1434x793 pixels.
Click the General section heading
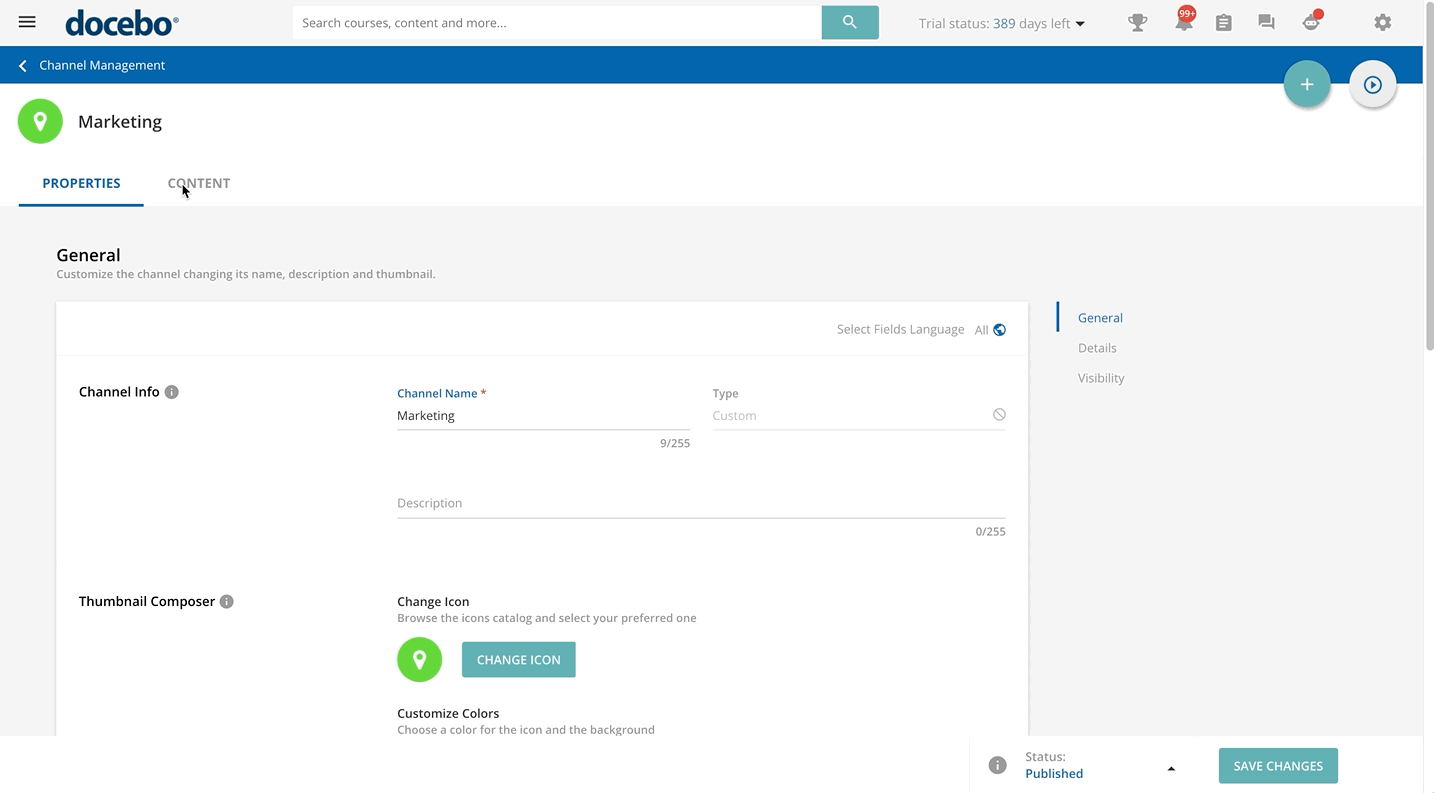88,255
